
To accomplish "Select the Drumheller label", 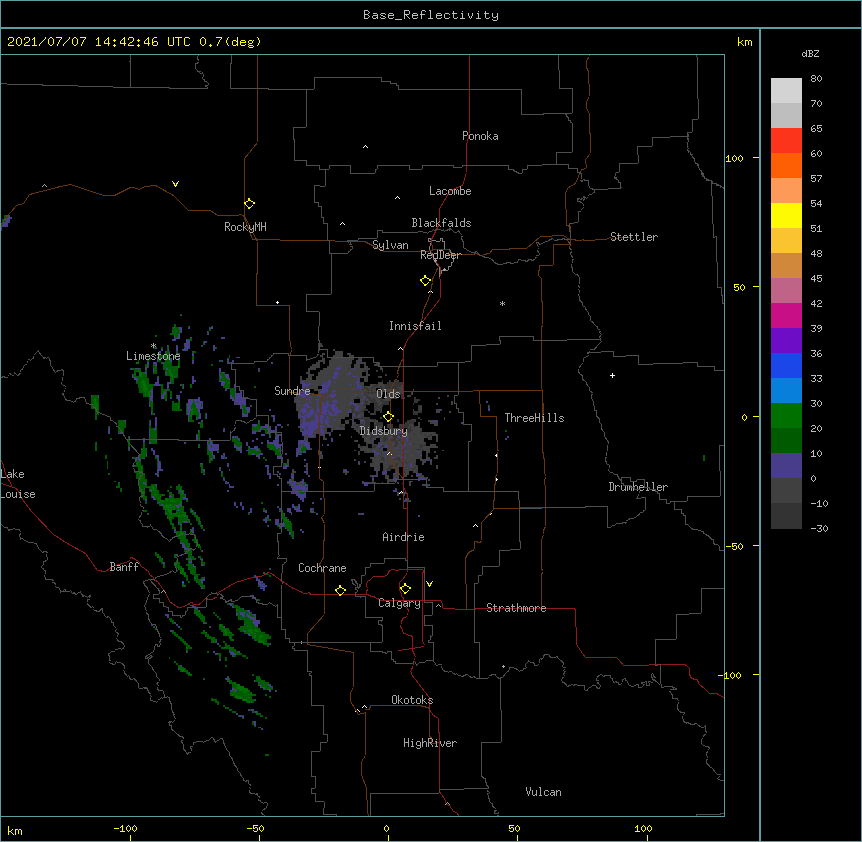I will point(638,487).
